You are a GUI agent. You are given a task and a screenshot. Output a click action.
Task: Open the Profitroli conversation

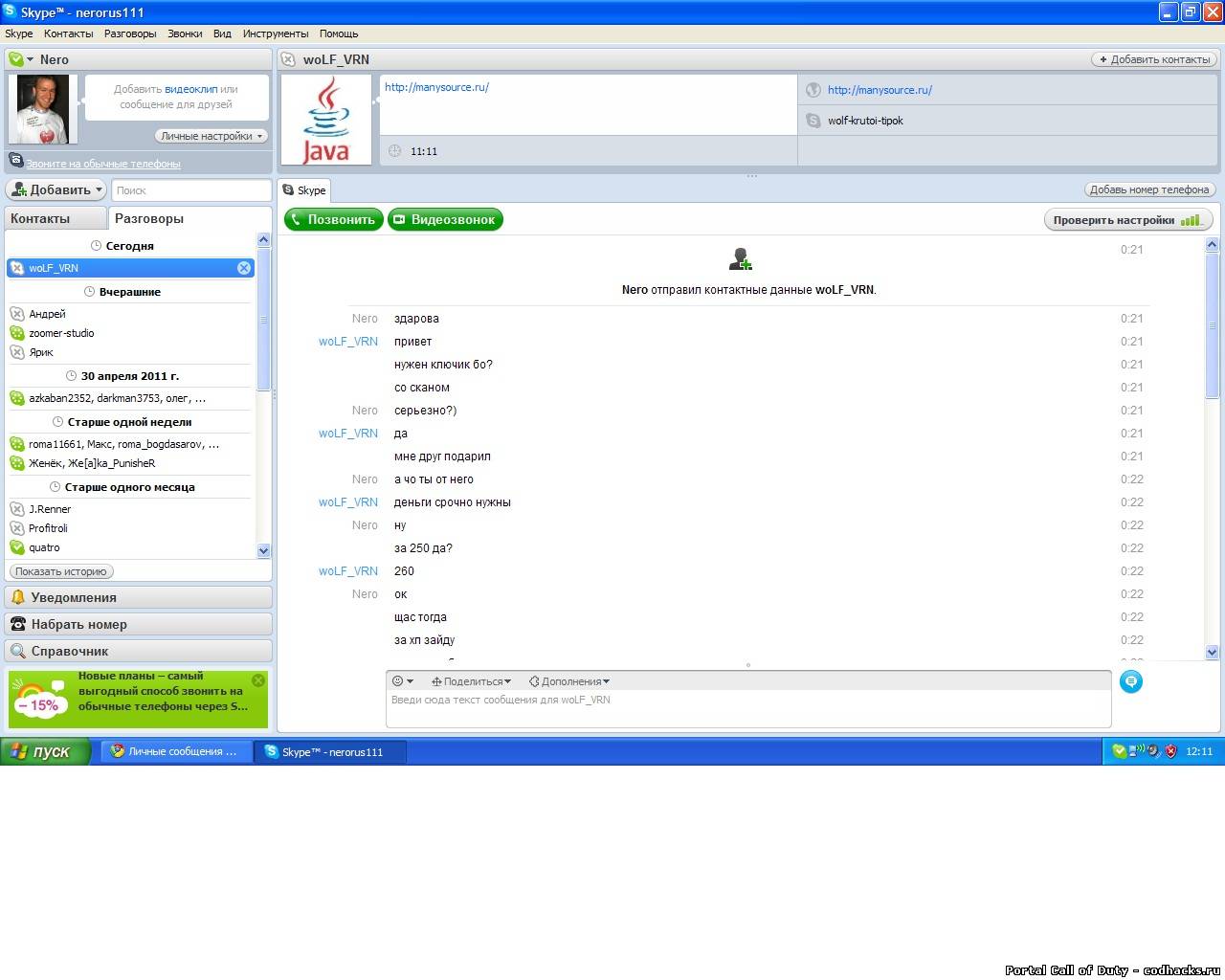[x=130, y=528]
